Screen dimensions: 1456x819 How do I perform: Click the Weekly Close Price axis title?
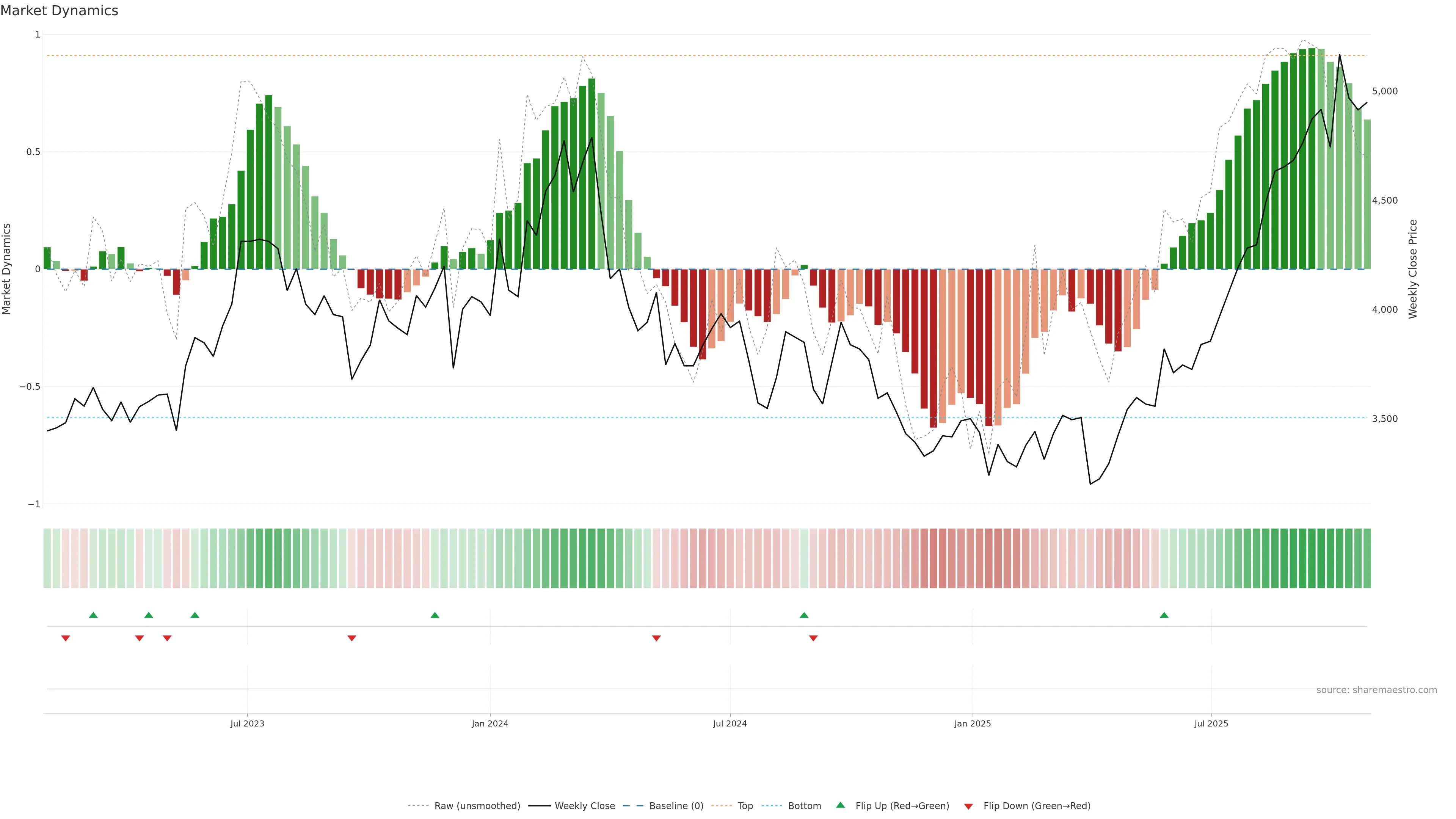pyautogui.click(x=1412, y=269)
